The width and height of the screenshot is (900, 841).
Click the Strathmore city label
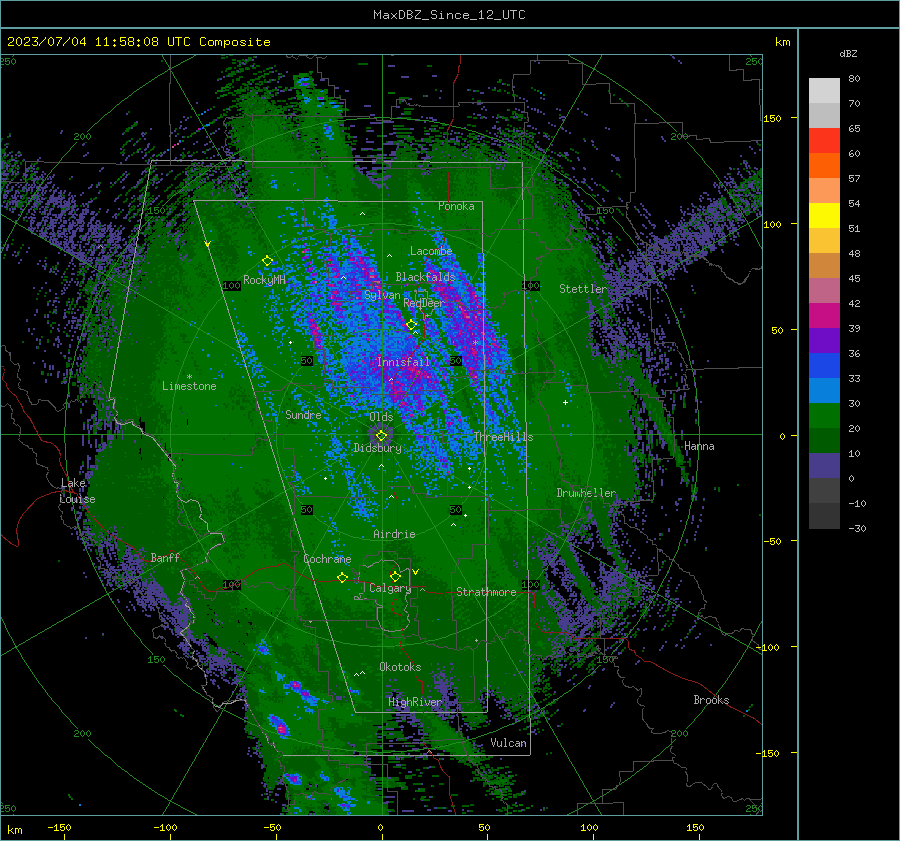click(x=486, y=592)
